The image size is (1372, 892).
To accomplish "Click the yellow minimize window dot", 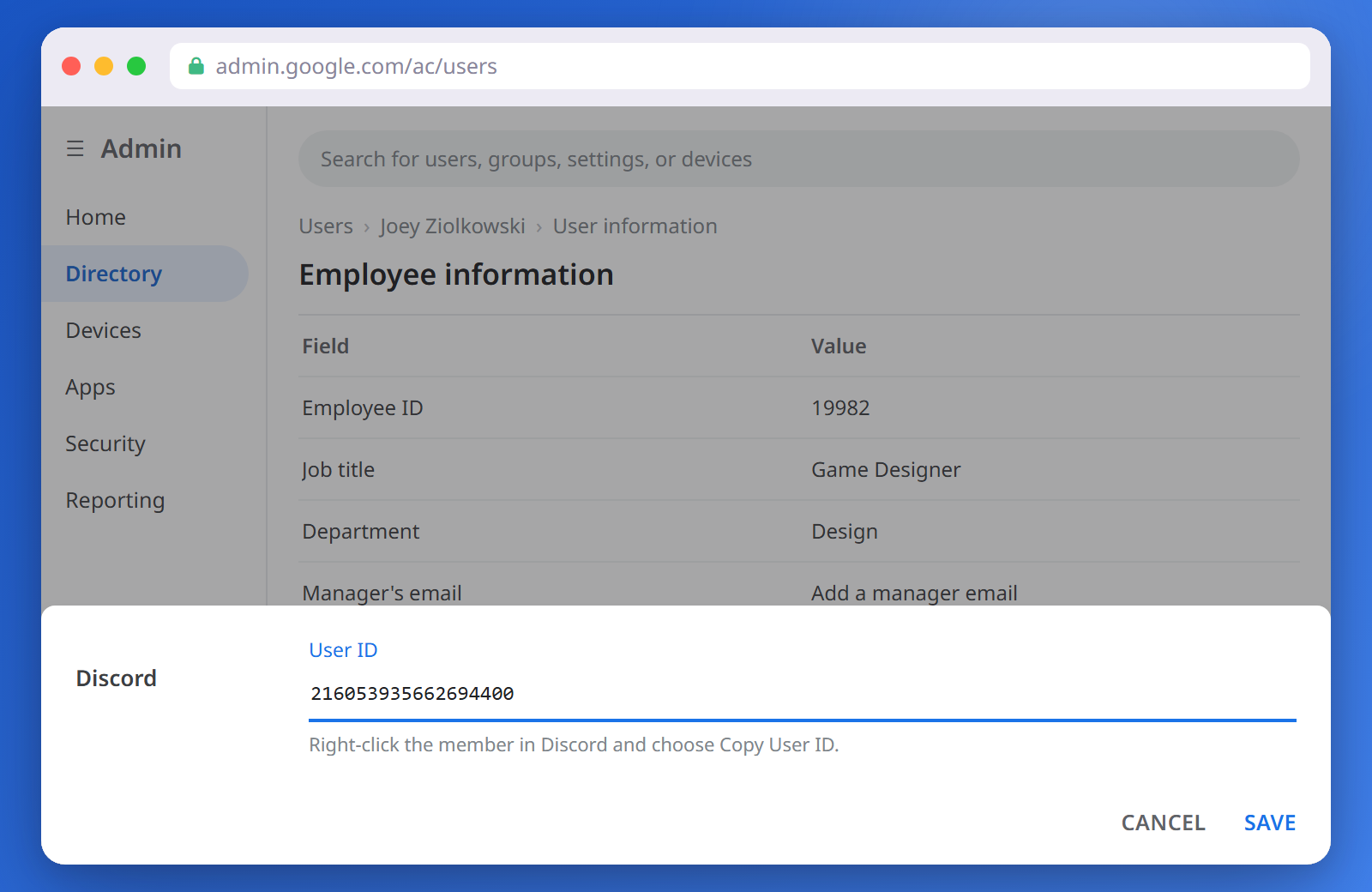I will coord(104,66).
